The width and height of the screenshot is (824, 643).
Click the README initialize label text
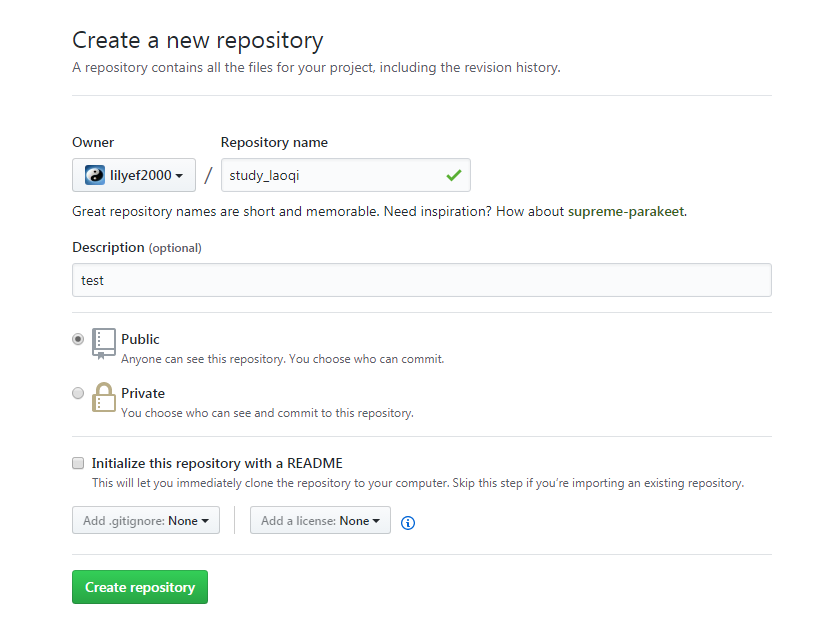coord(217,463)
